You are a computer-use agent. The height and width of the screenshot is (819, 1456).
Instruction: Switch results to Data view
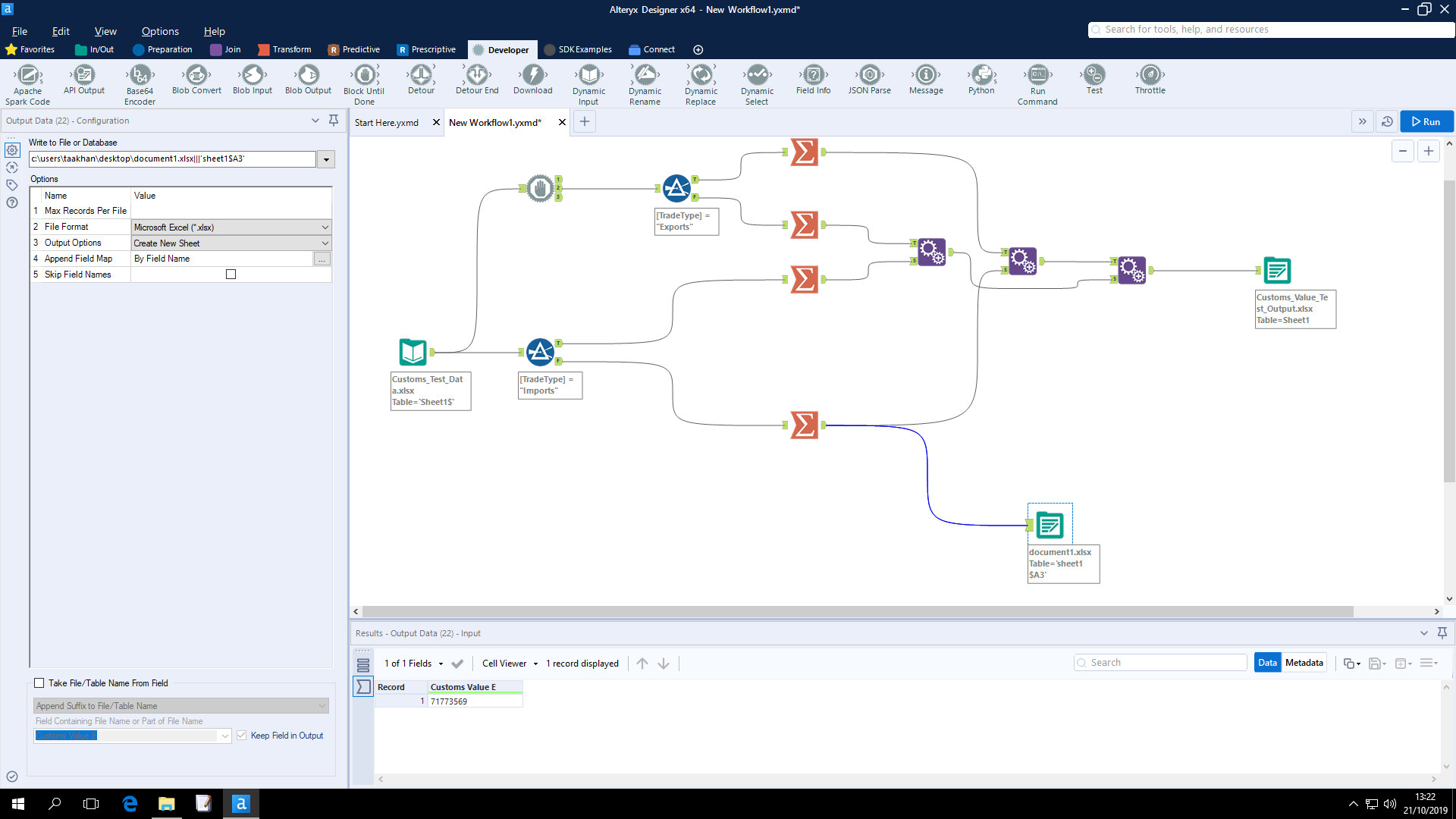coord(1267,663)
